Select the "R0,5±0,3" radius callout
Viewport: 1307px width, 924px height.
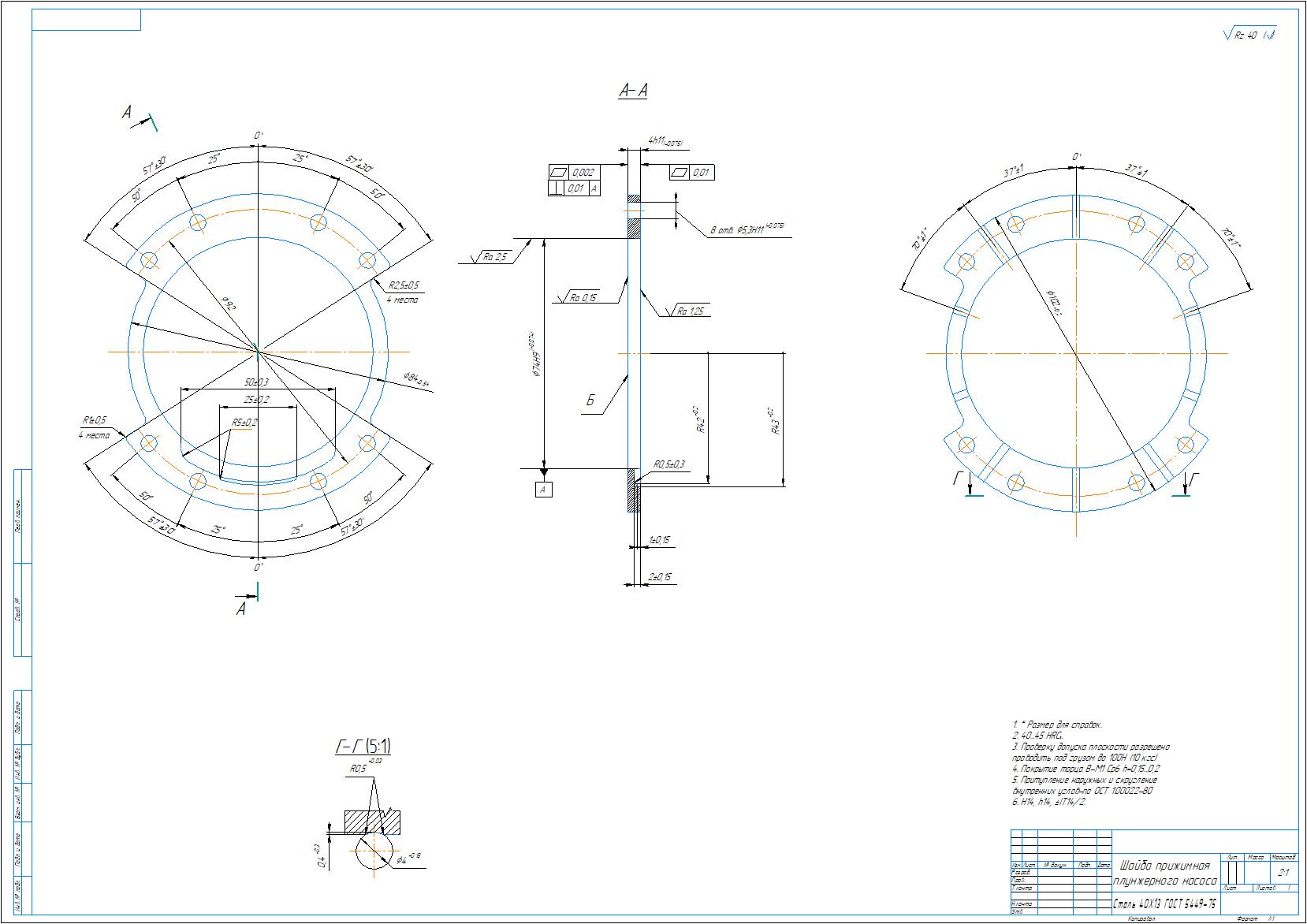(x=668, y=464)
